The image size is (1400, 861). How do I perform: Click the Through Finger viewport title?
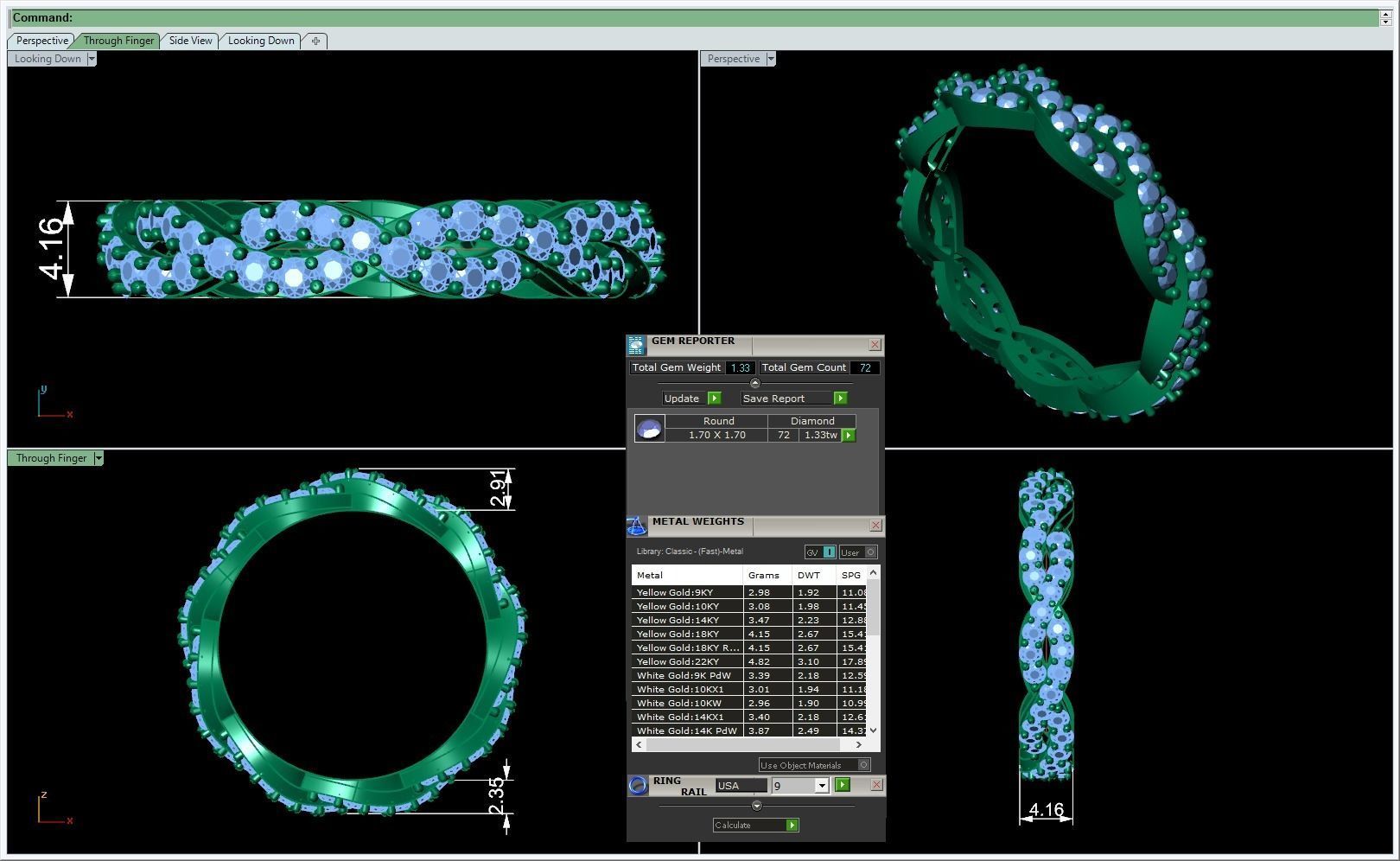pos(51,458)
